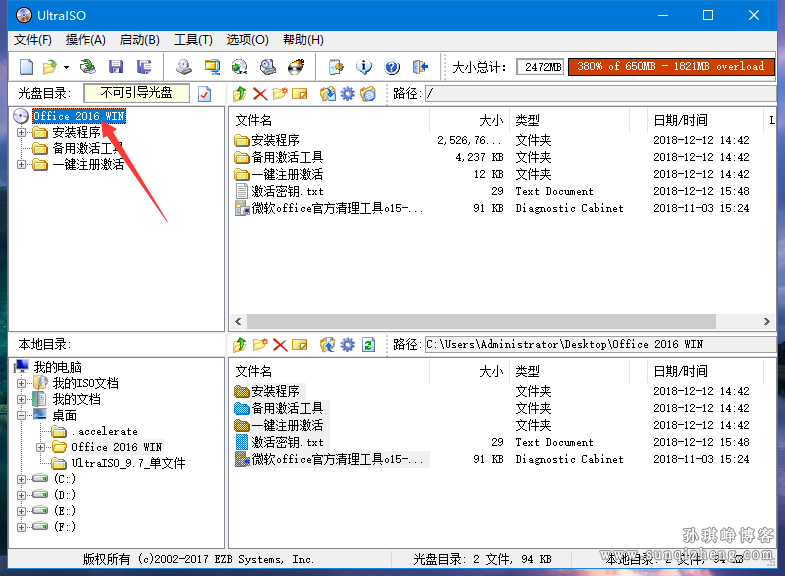Click the 不可引导光盘 boot type button
The image size is (785, 576).
coord(136,93)
